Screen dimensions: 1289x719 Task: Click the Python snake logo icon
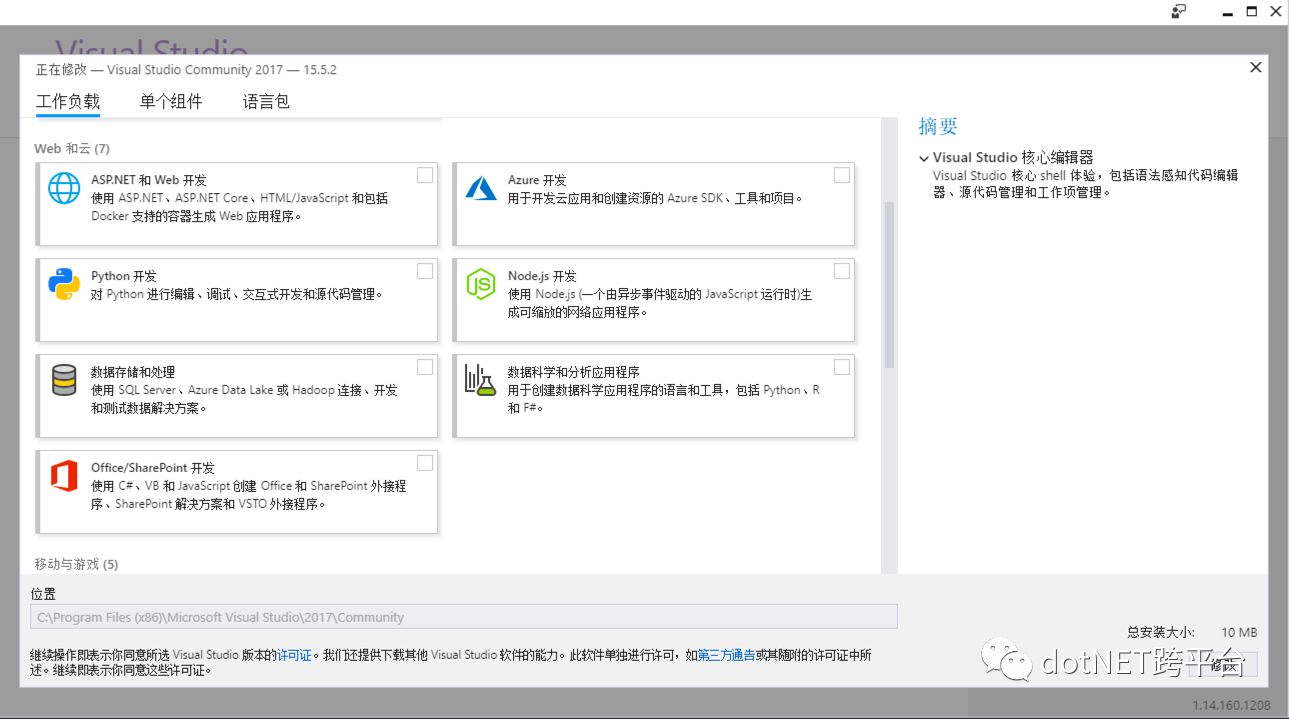(x=65, y=284)
